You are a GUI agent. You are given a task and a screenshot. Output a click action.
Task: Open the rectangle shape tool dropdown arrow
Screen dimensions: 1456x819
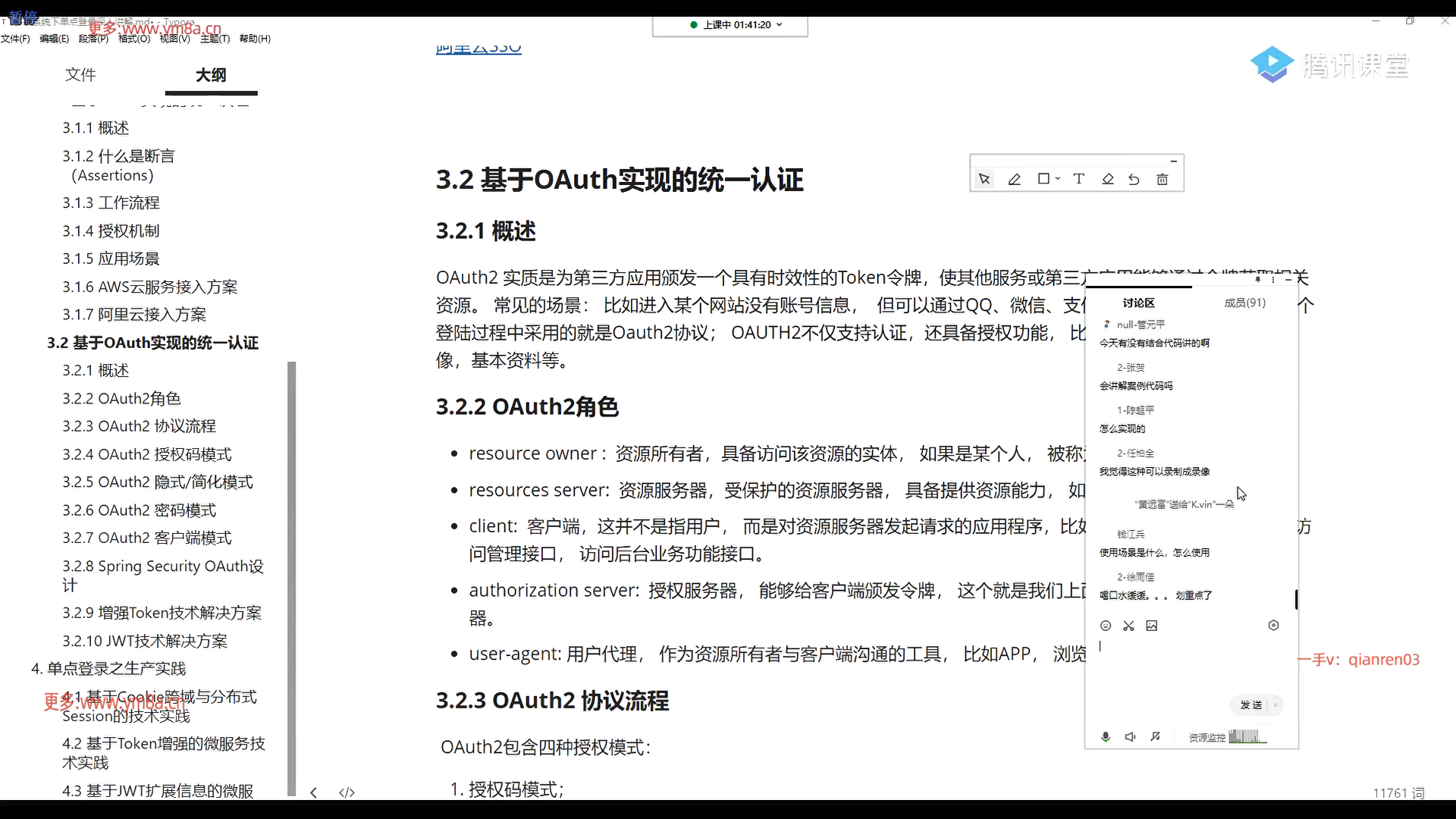coord(1058,179)
